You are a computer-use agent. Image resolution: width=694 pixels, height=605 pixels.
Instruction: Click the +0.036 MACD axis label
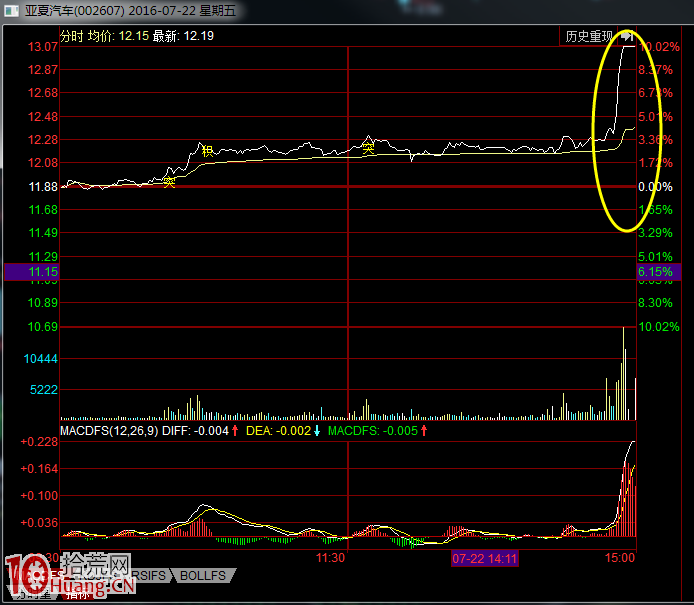click(39, 523)
